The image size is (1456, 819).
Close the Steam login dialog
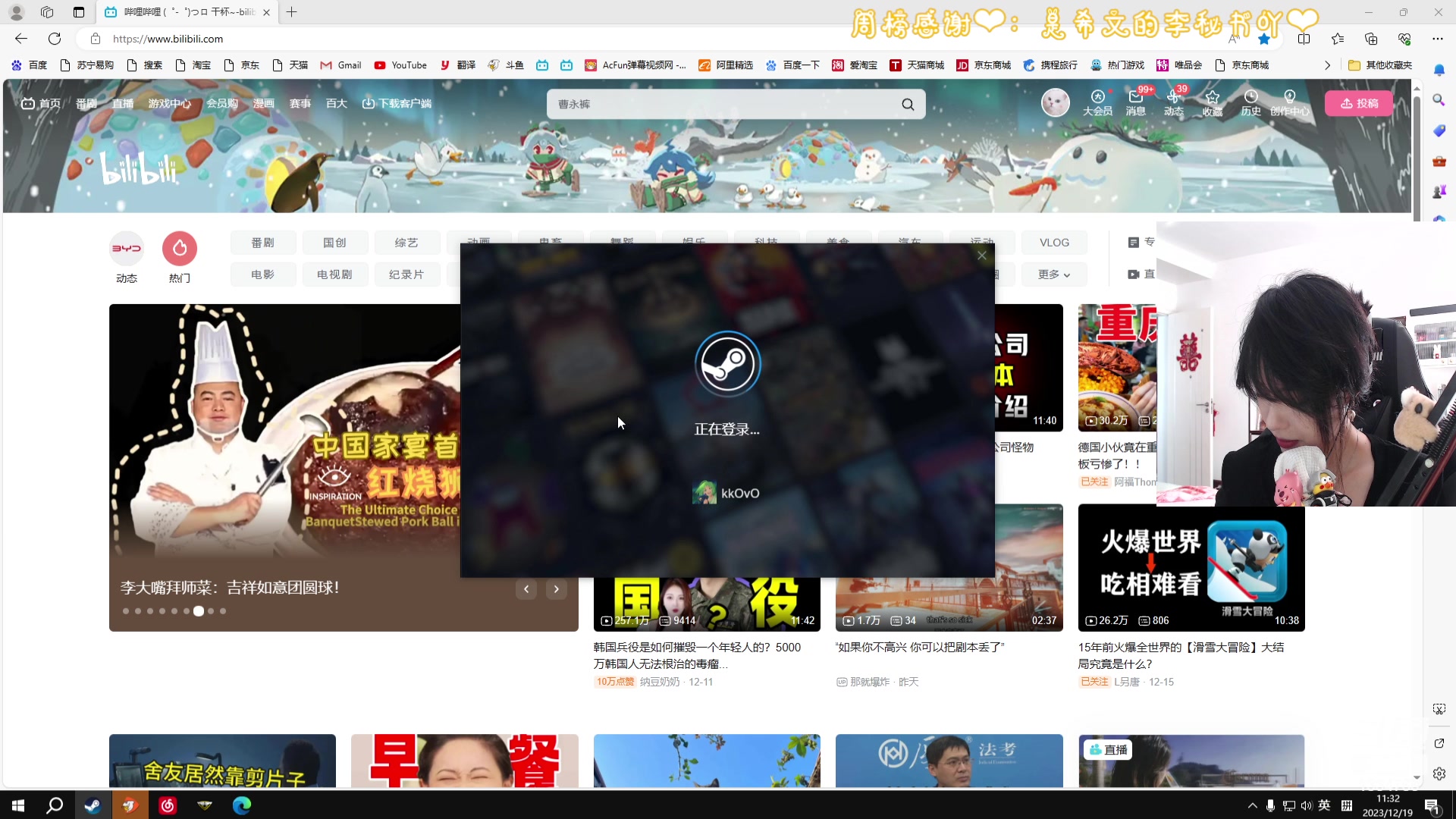[982, 256]
